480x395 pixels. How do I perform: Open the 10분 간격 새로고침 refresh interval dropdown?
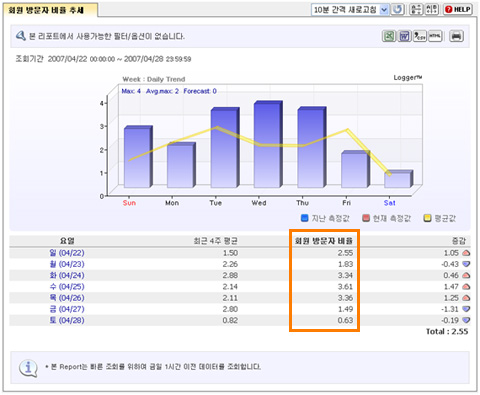[350, 10]
